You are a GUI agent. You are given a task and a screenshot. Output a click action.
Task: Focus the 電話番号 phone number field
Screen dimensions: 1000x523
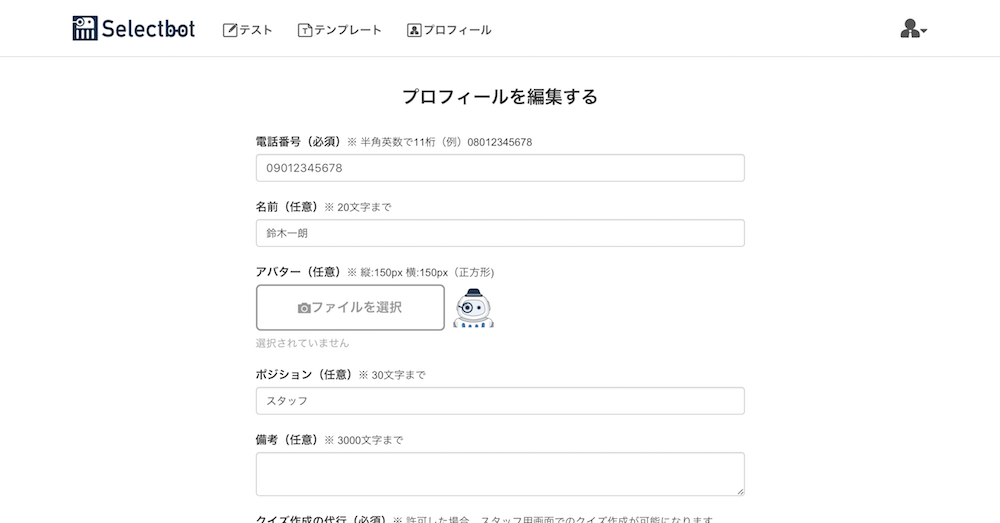[500, 168]
